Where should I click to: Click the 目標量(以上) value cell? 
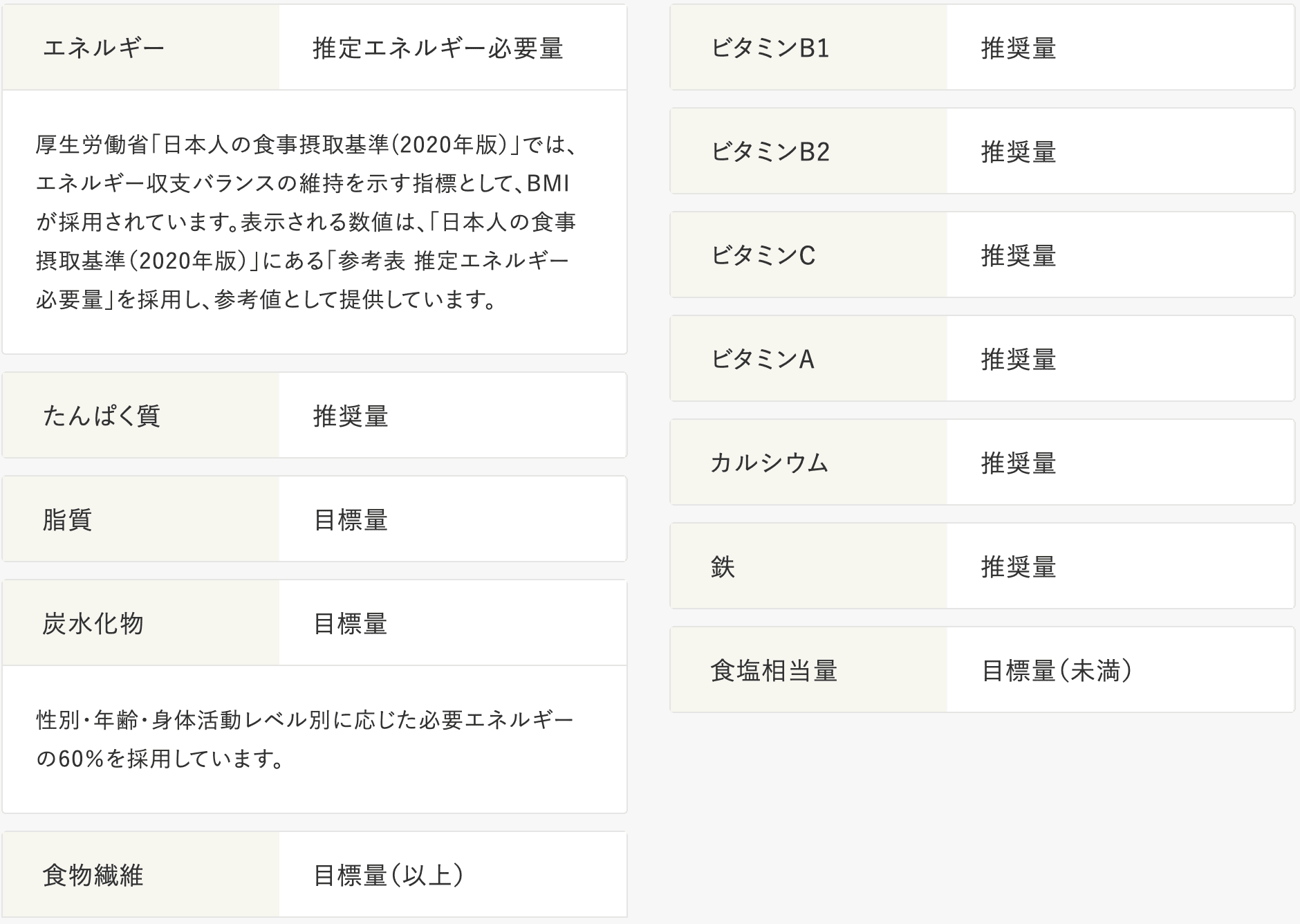(x=388, y=875)
